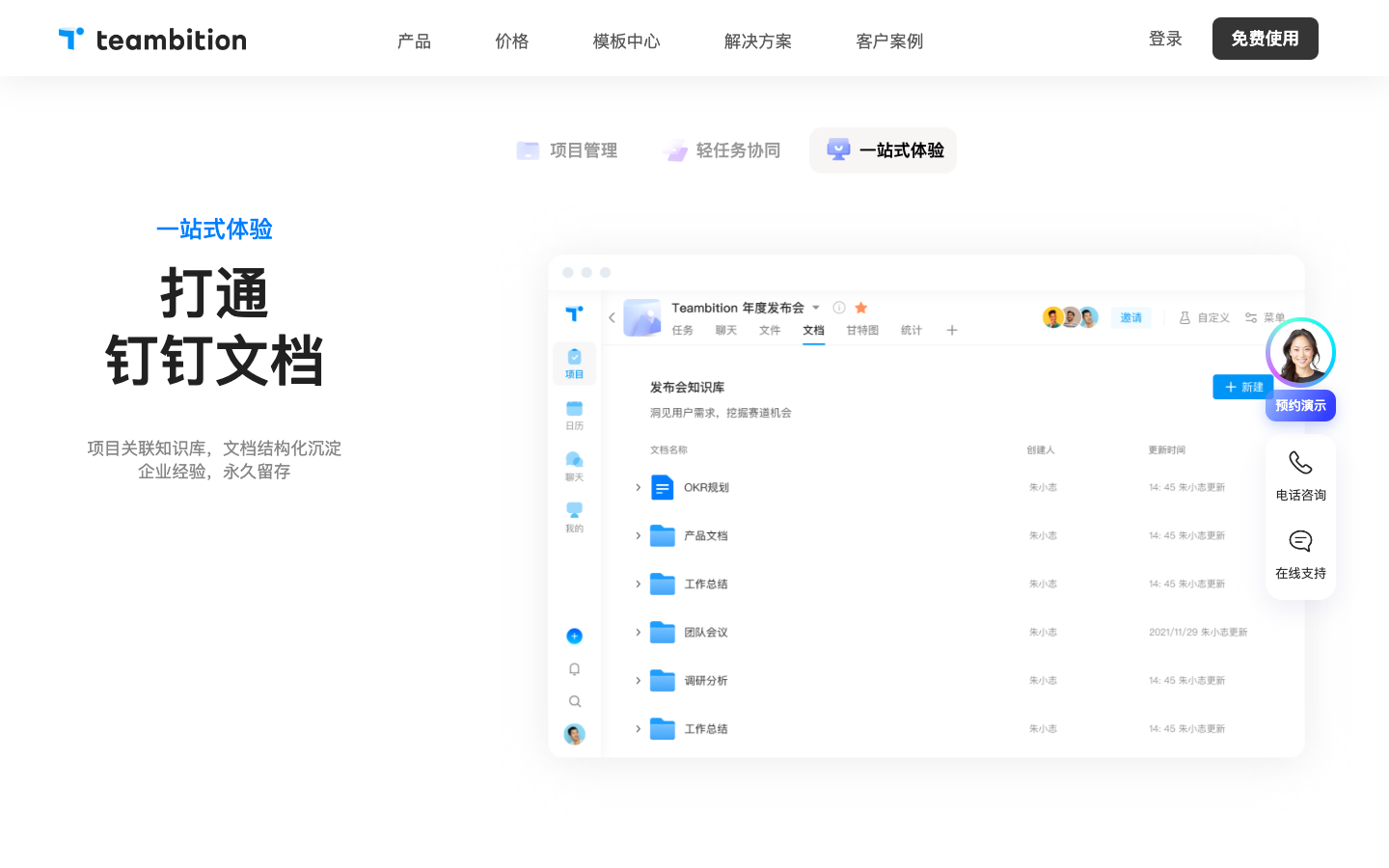Expand the 团队会议 folder chevron
This screenshot has height=868, width=1389.
(638, 633)
